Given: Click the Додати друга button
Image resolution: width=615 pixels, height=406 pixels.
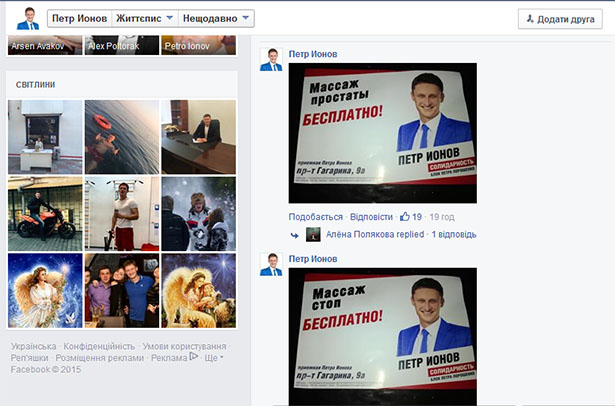Looking at the screenshot, I should pos(560,19).
